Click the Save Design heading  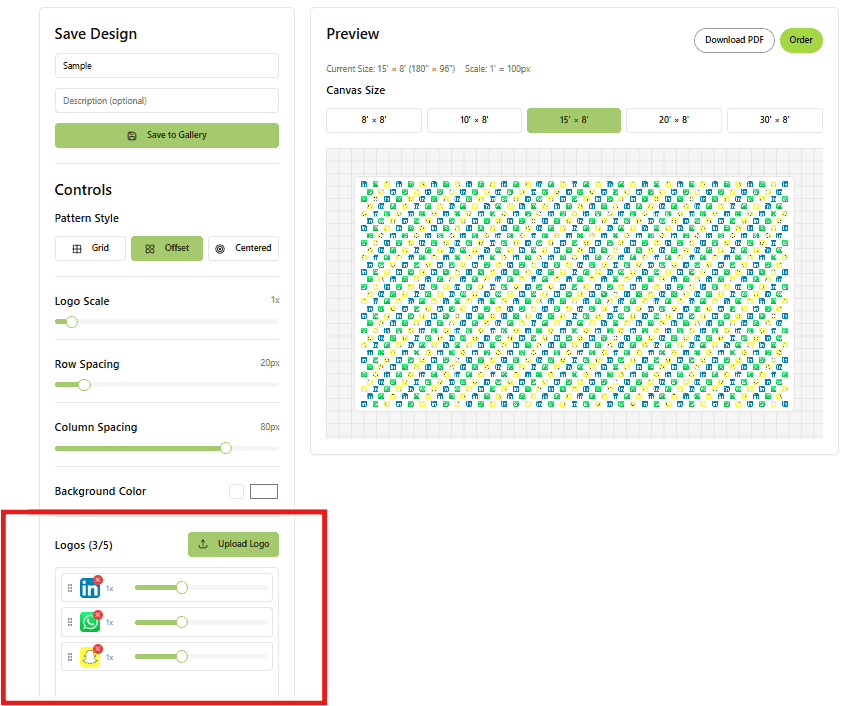pos(96,34)
